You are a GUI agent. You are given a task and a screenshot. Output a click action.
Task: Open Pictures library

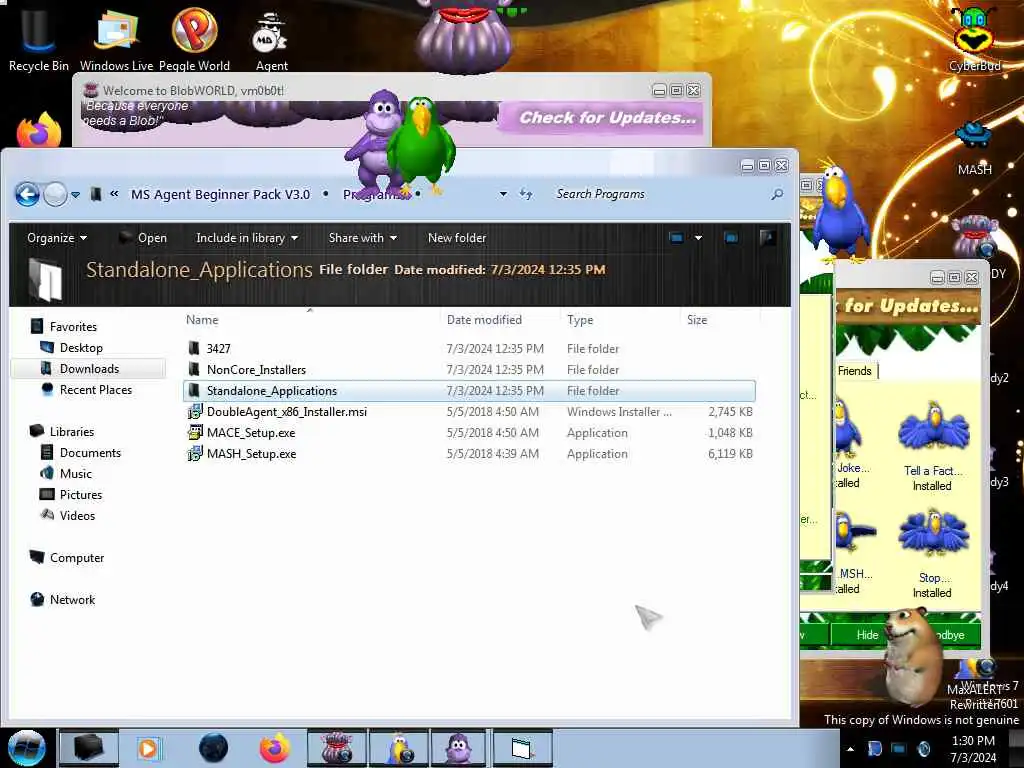[81, 494]
